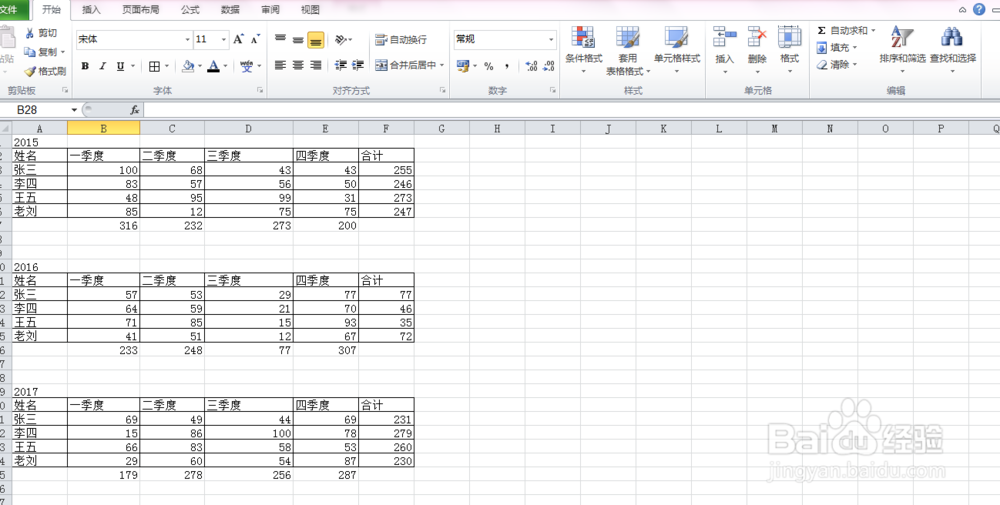Click merge and center (合并后居中)

(x=405, y=65)
